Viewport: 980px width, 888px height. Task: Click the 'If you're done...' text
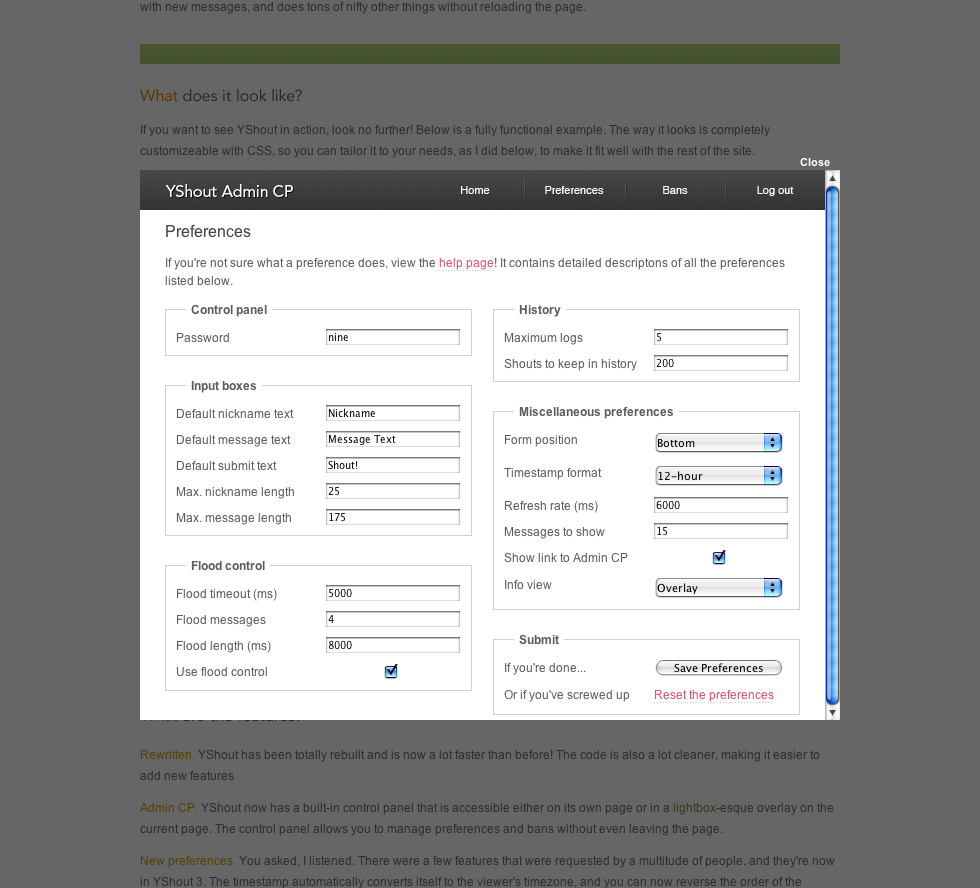(545, 668)
